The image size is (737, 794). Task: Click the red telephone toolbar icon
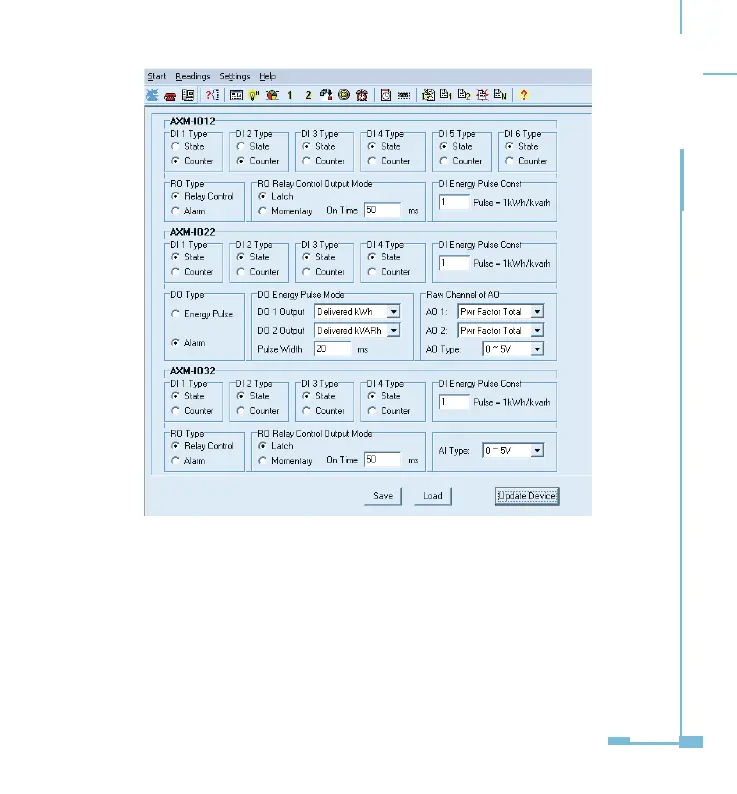tap(170, 96)
